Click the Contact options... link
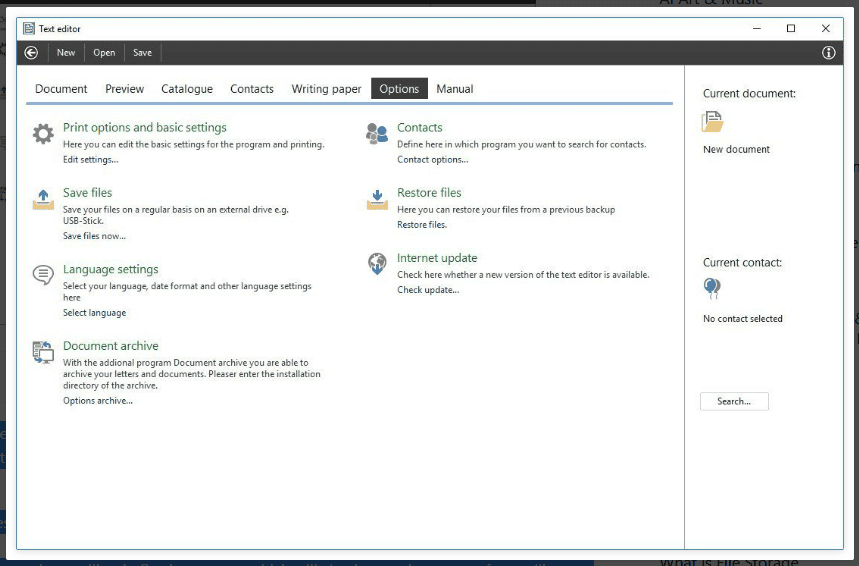 [x=433, y=159]
